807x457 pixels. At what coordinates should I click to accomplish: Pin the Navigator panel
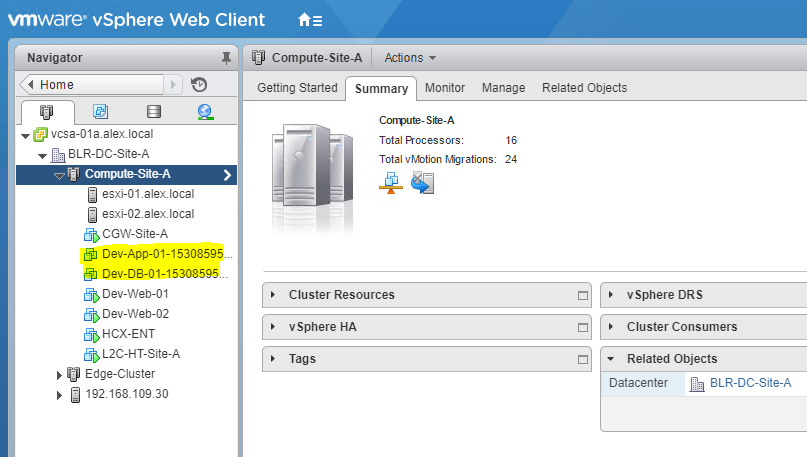pos(225,58)
